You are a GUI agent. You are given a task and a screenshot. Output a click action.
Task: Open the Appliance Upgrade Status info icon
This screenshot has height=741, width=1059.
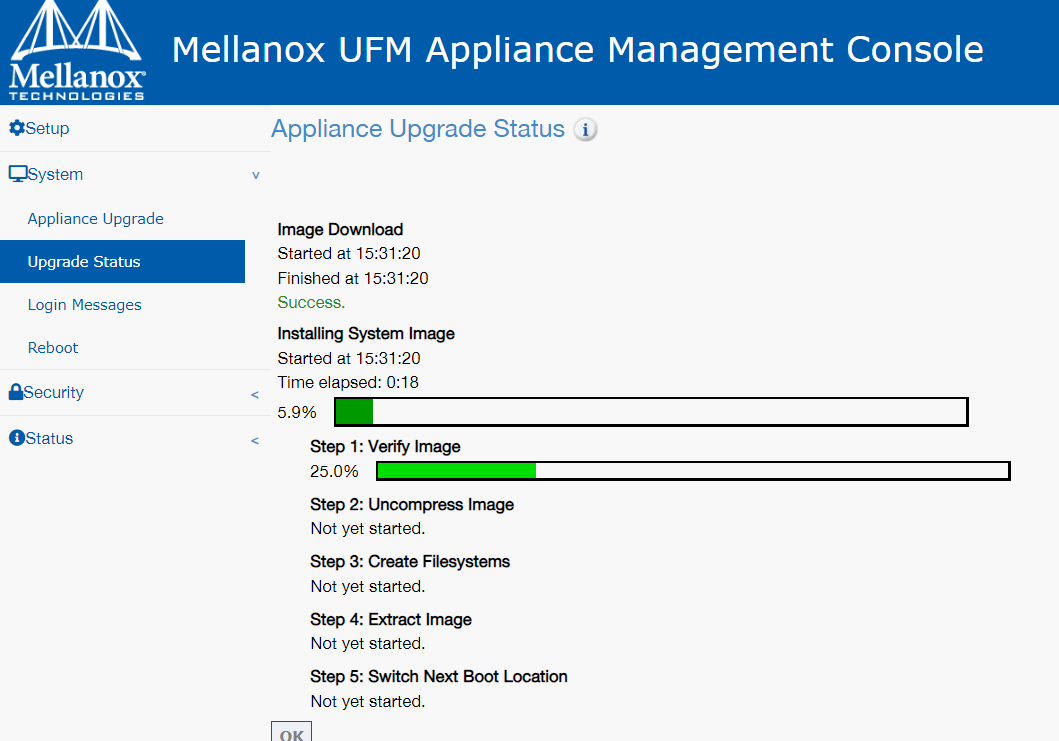coord(586,129)
